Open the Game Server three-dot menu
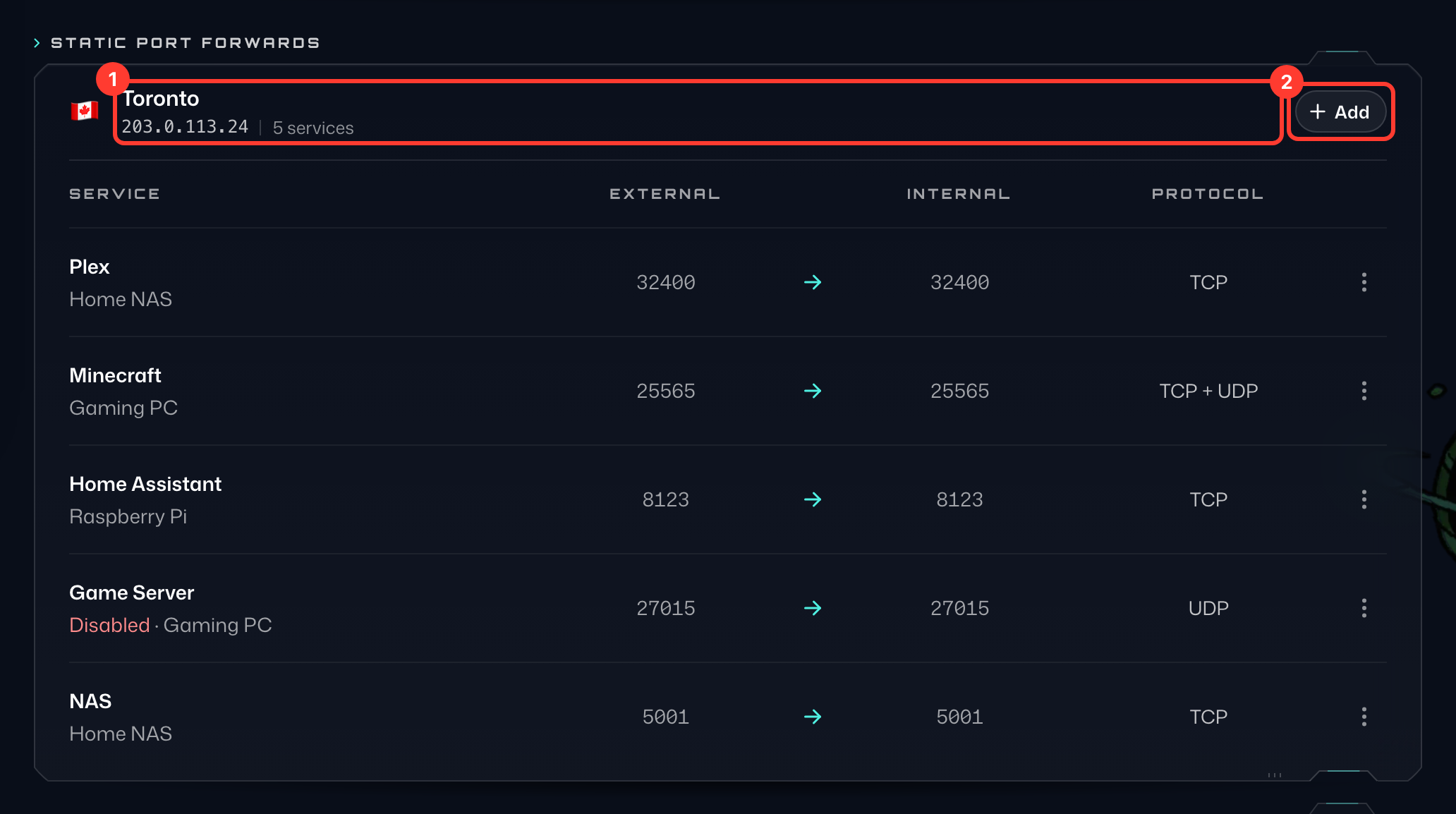This screenshot has width=1456, height=814. pyautogui.click(x=1364, y=608)
